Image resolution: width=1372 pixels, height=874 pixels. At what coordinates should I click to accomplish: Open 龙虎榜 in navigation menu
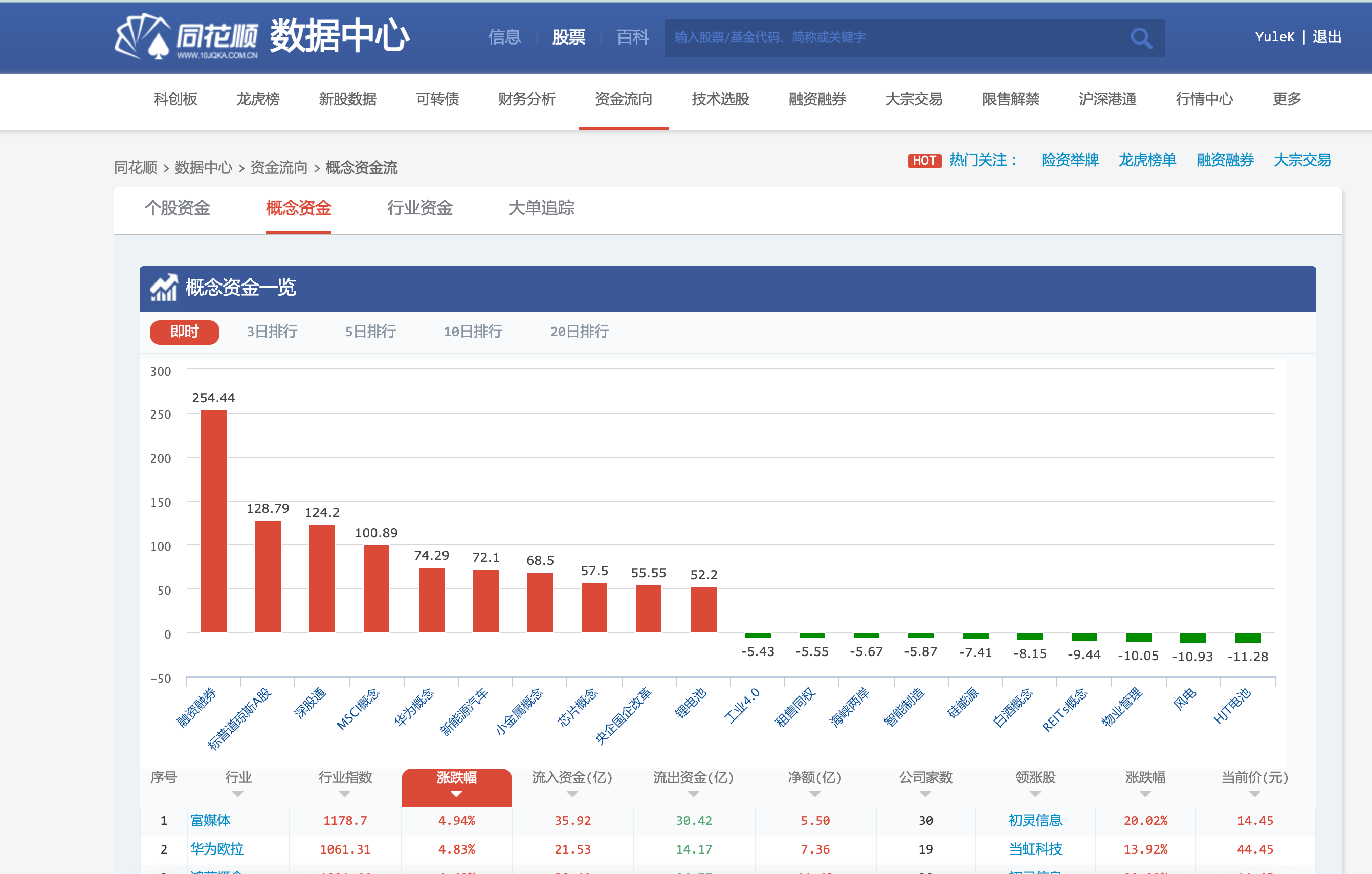(258, 99)
